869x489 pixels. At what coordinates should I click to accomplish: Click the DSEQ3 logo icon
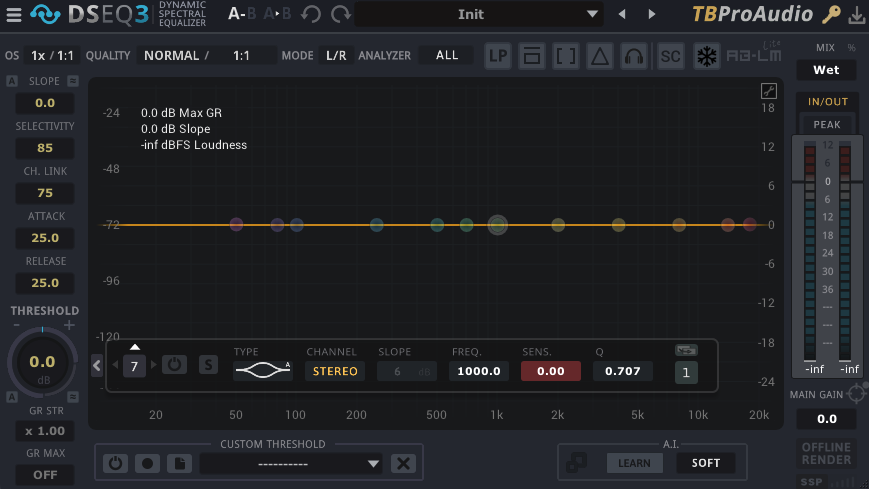pos(45,14)
